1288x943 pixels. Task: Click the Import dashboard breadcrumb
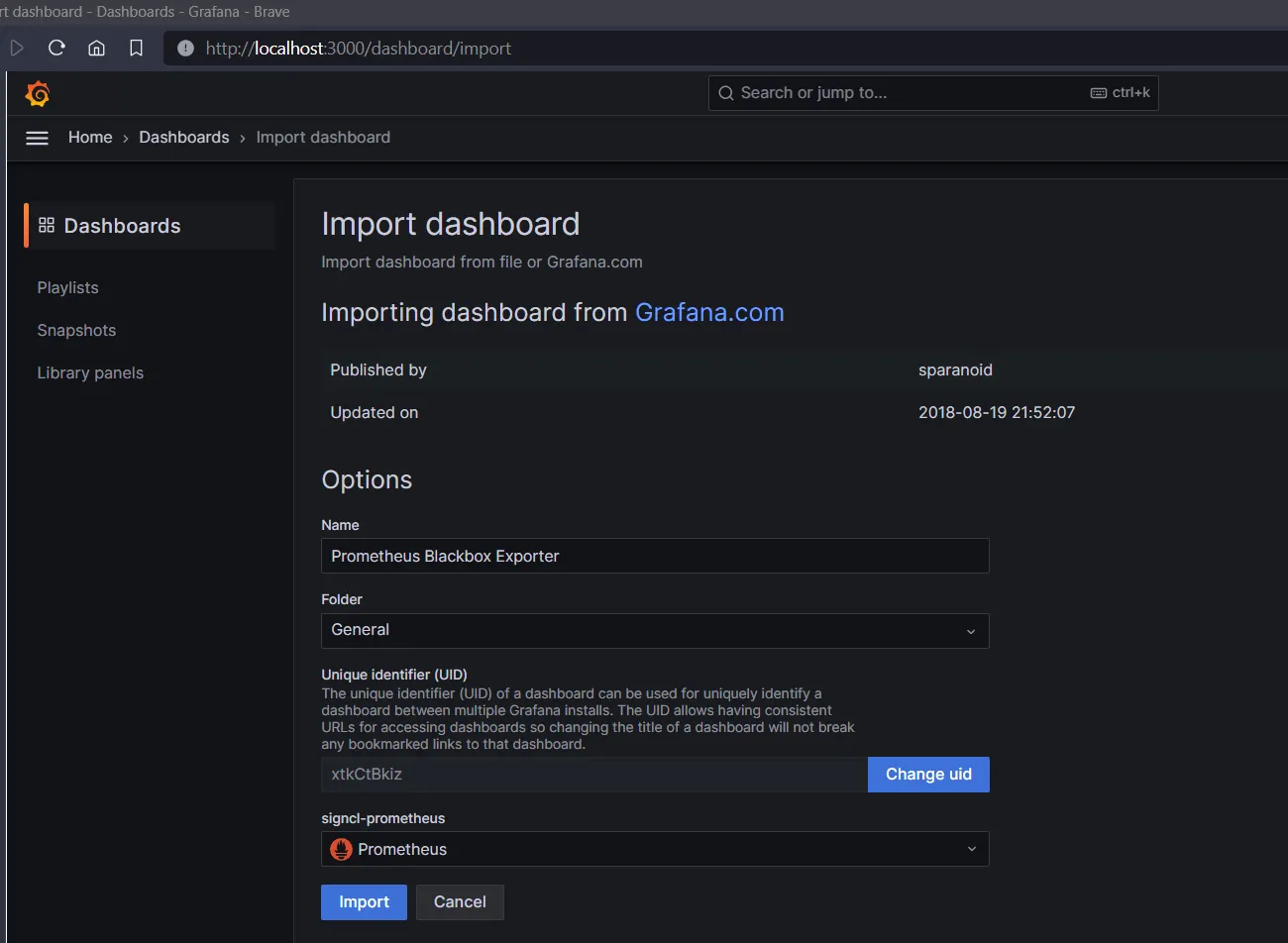[x=323, y=137]
